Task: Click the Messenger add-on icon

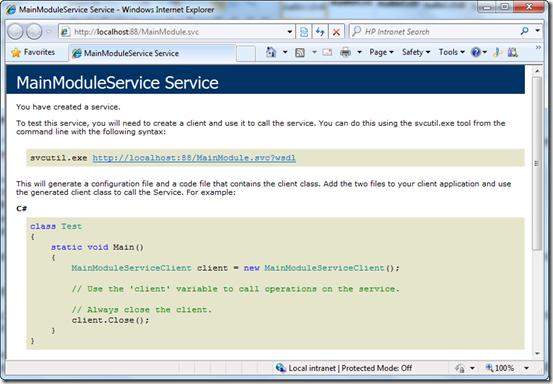Action: (x=498, y=53)
